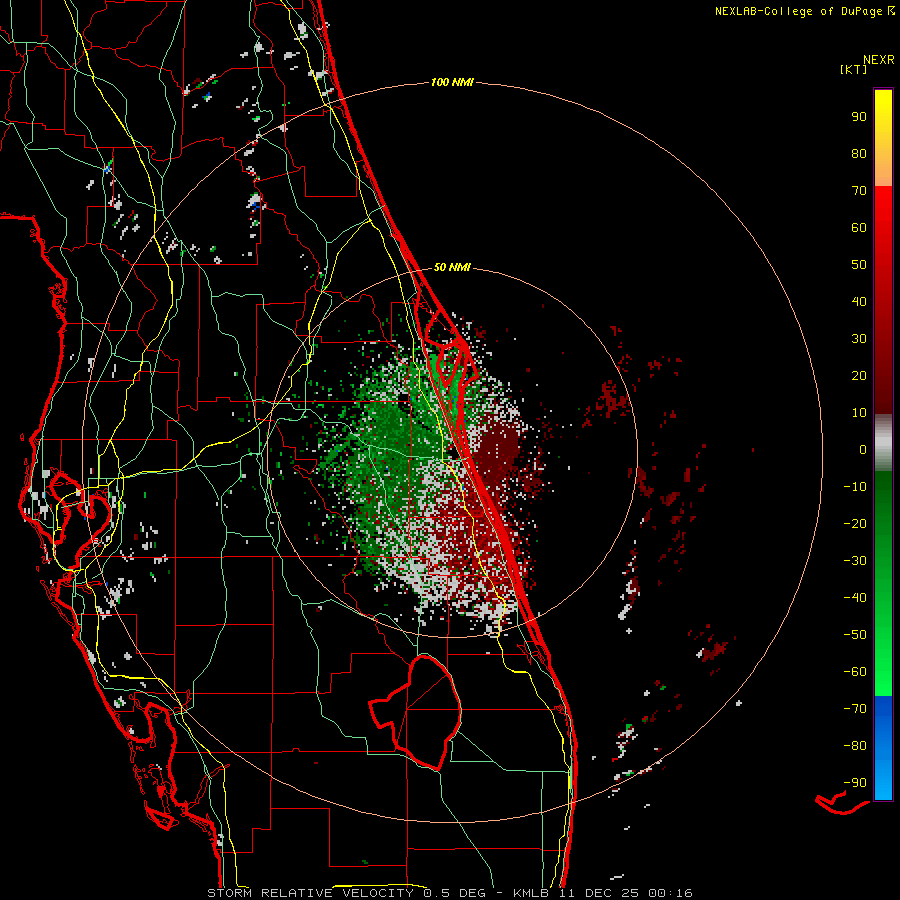Click the -80 scale value
Image resolution: width=900 pixels, height=900 pixels.
point(855,746)
